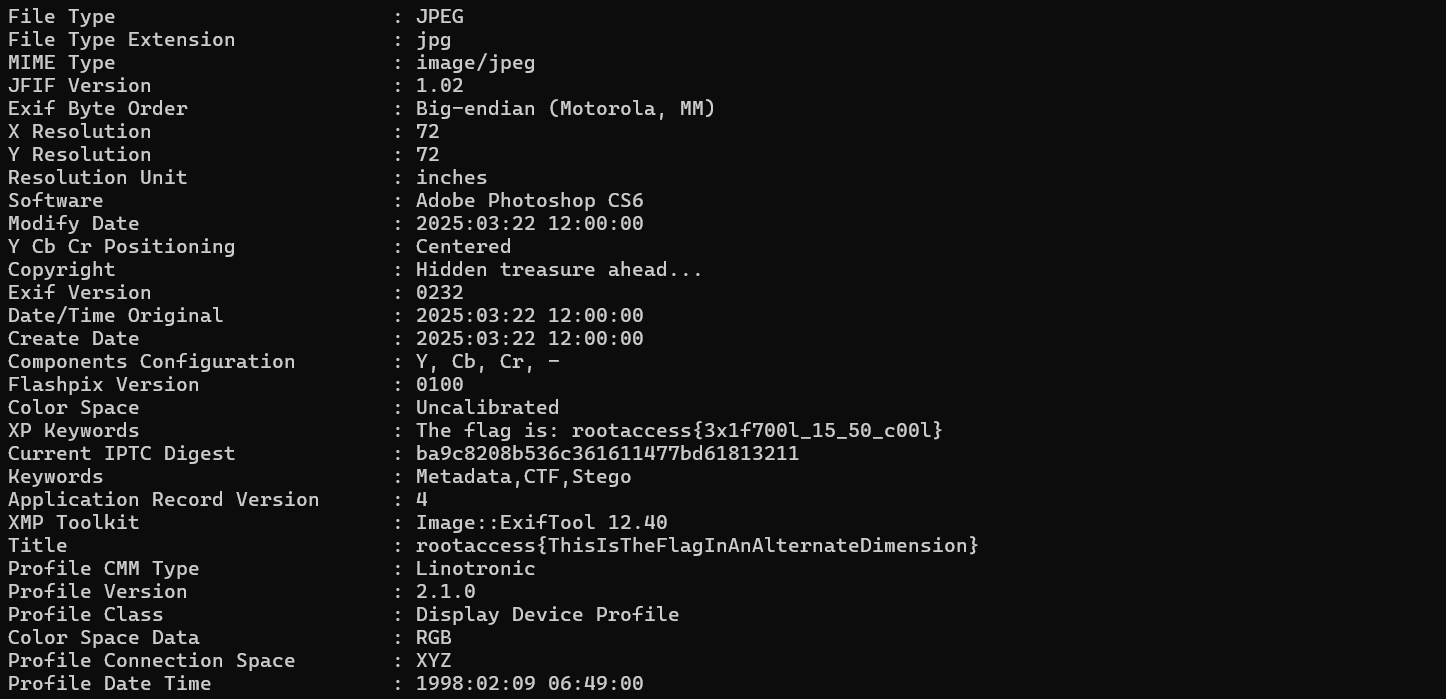Click the Profile CMM Type 'Linotronic' value

pyautogui.click(x=475, y=568)
